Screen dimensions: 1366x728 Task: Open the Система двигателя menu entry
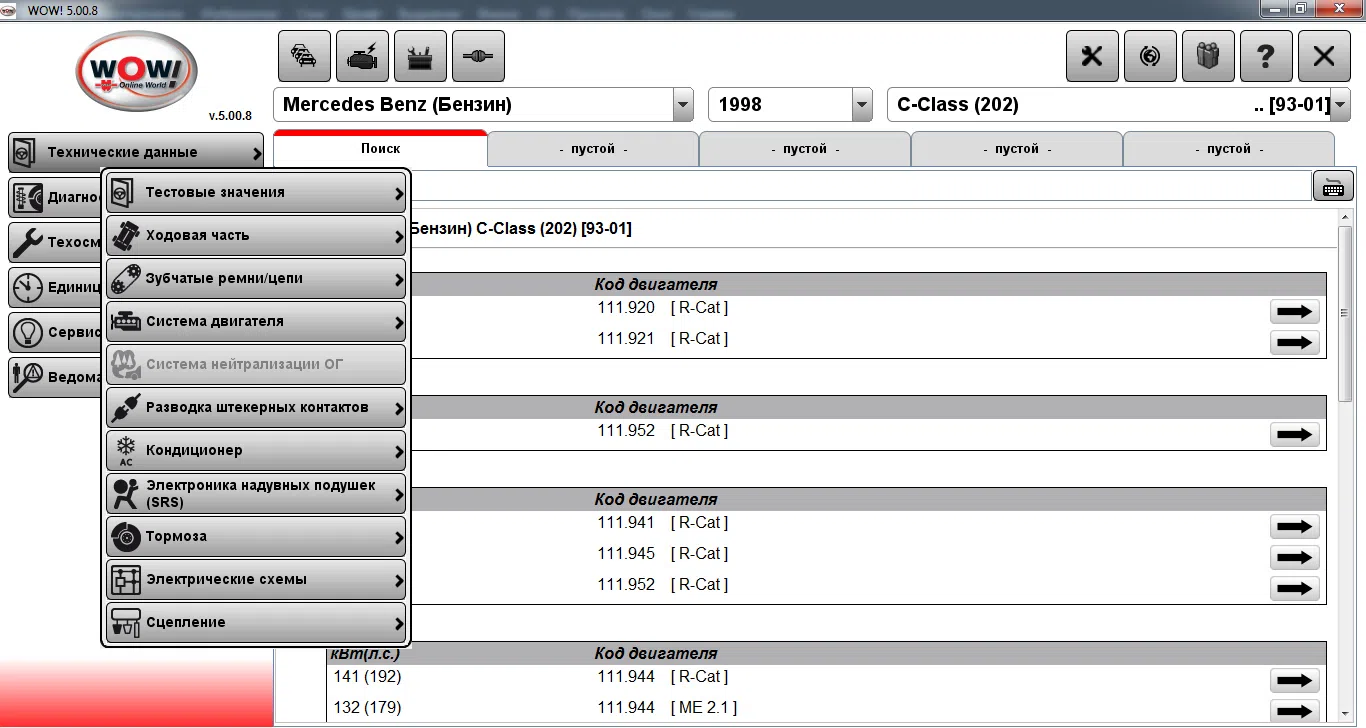point(256,321)
